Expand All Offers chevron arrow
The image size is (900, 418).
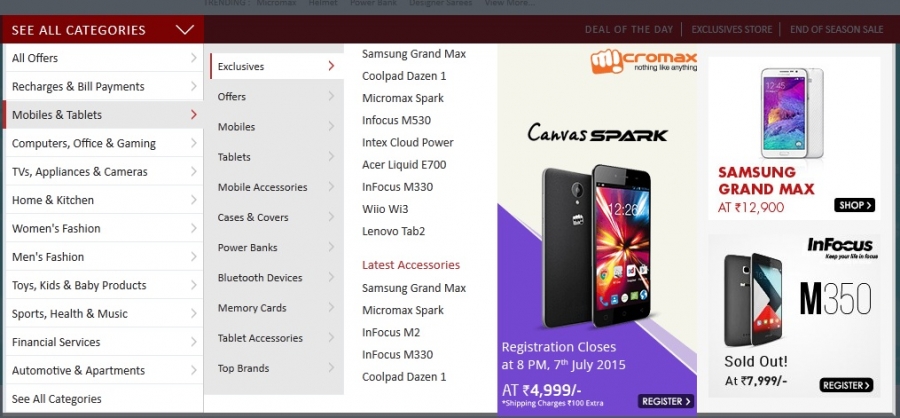[x=194, y=57]
